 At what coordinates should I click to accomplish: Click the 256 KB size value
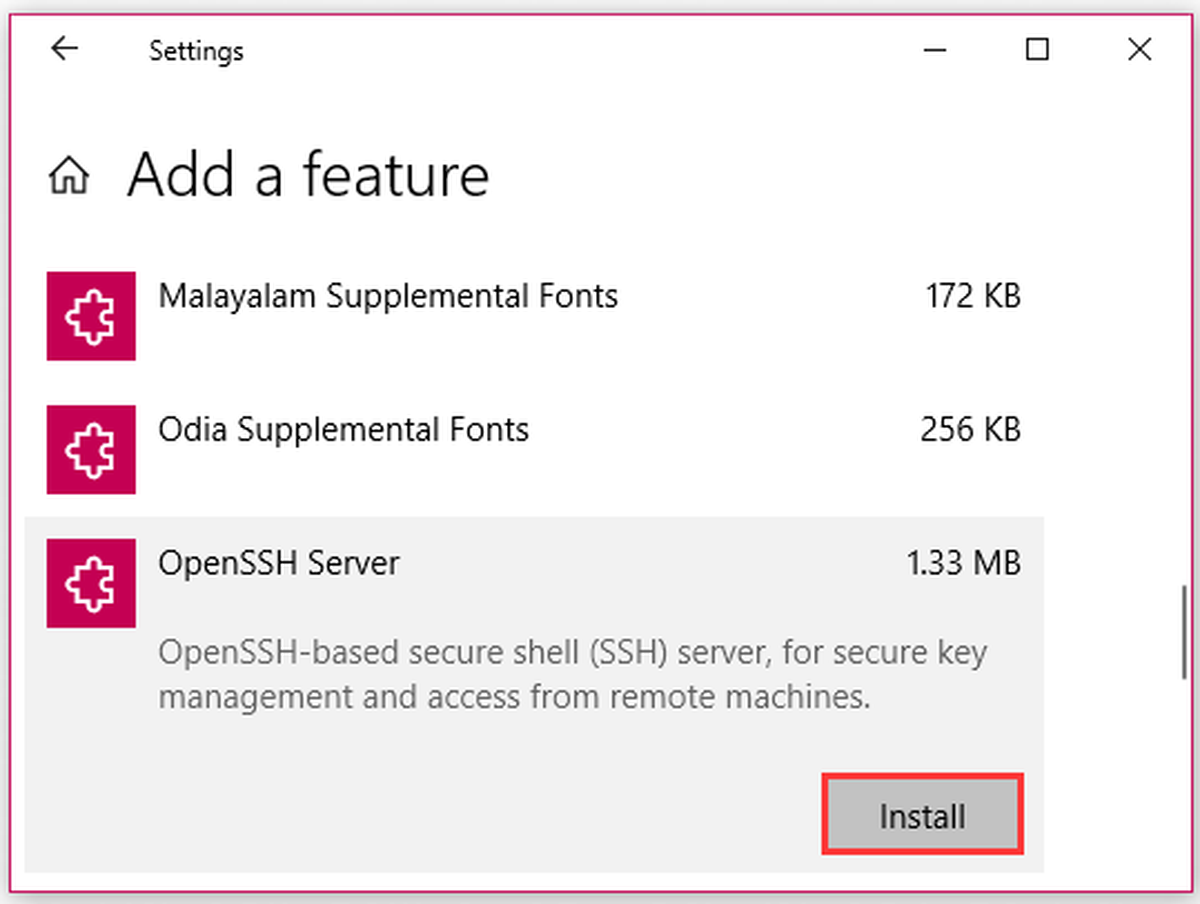pos(970,430)
